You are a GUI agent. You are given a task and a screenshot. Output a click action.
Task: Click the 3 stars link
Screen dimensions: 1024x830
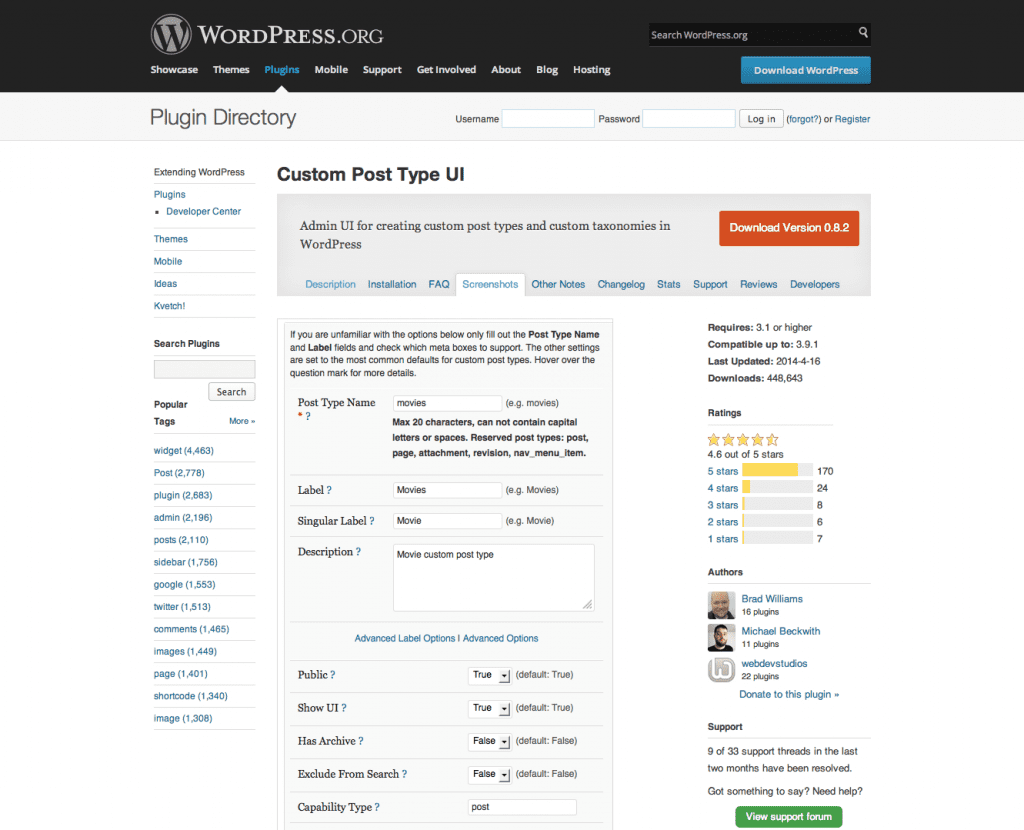722,505
